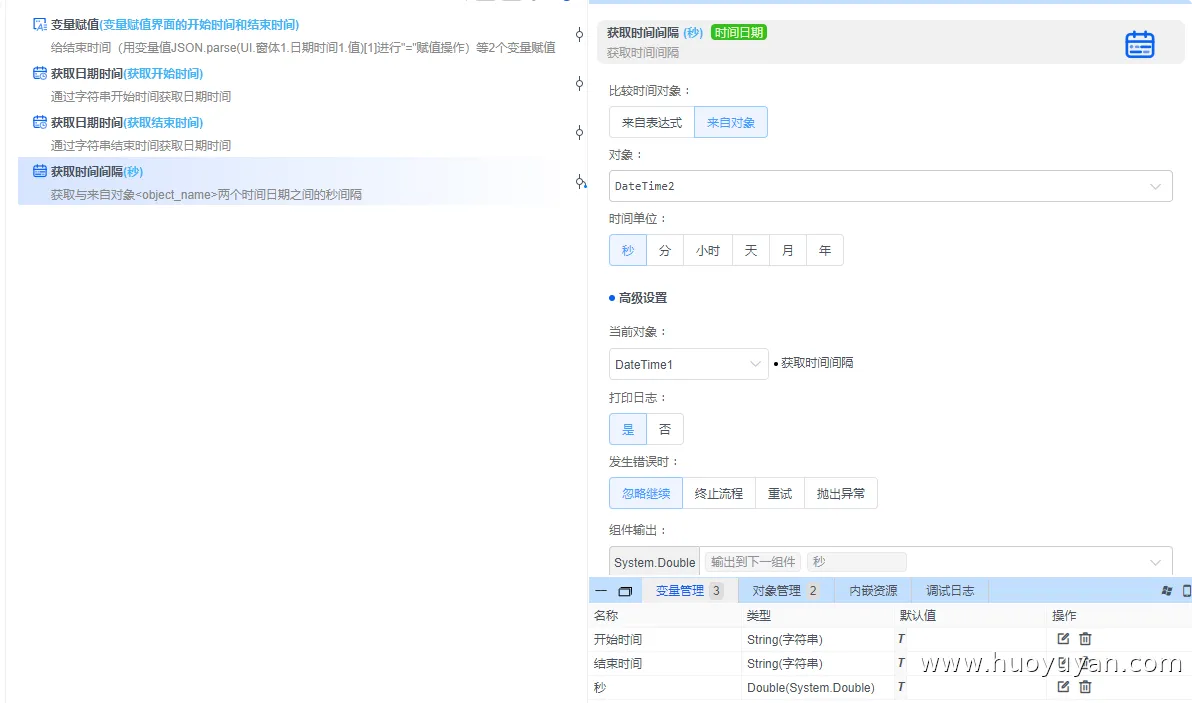1192x703 pixels.
Task: Click the mobile device icon in panel bar
Action: [x=1187, y=591]
